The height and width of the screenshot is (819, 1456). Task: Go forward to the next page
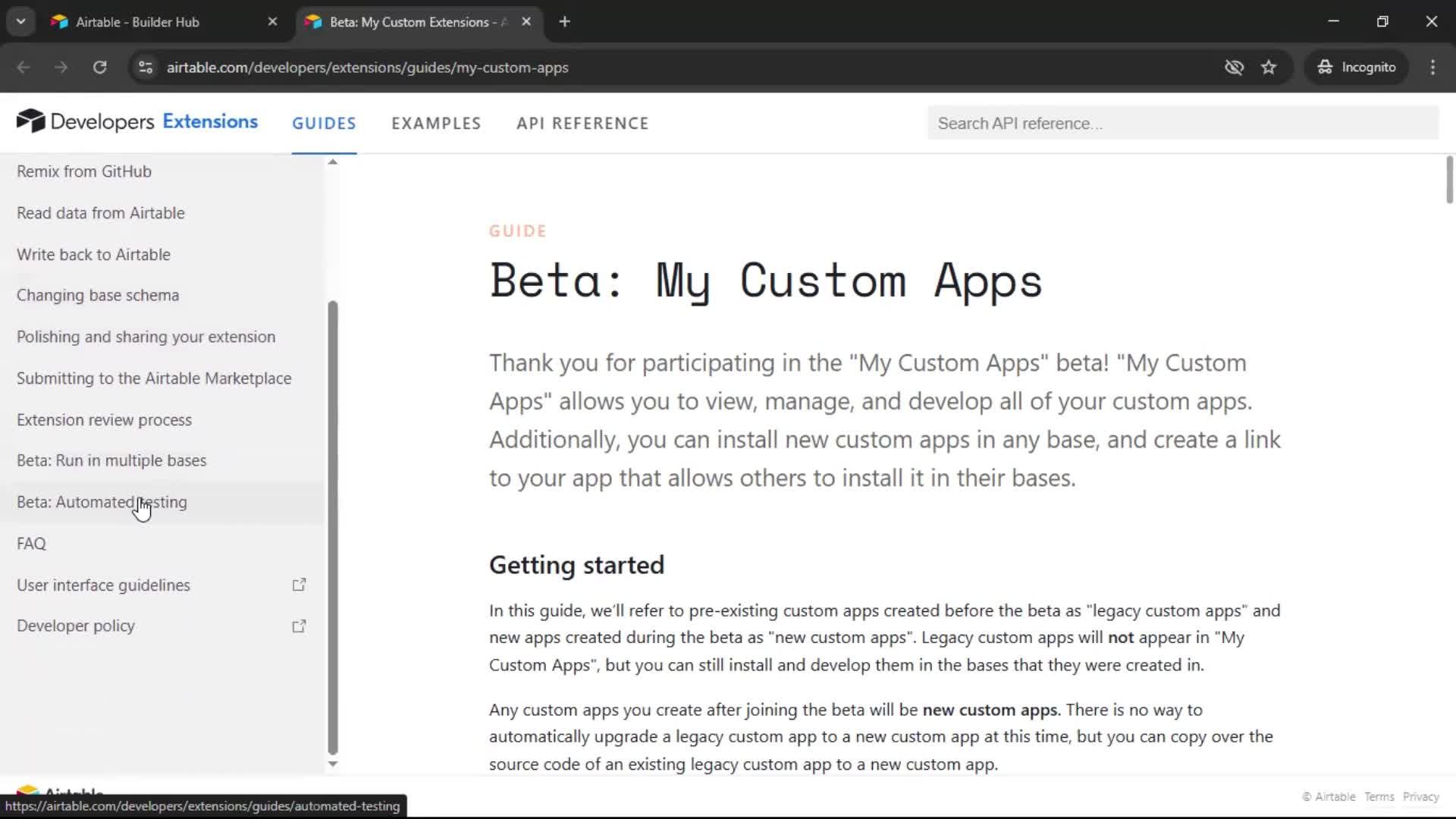[x=61, y=67]
